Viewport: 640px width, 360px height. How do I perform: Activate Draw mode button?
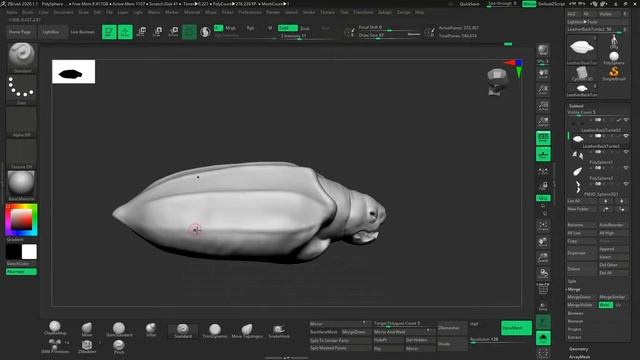click(125, 32)
